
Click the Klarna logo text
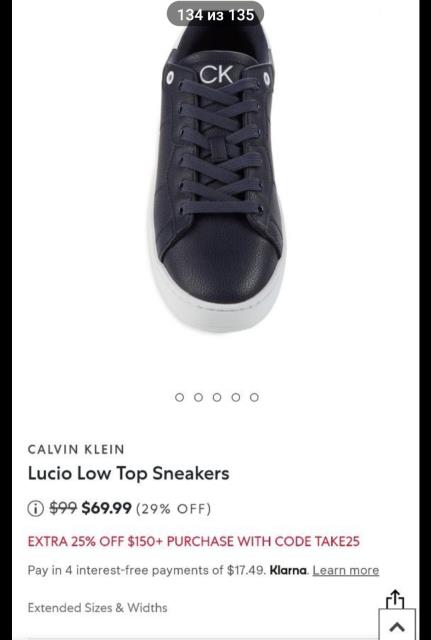pos(289,570)
